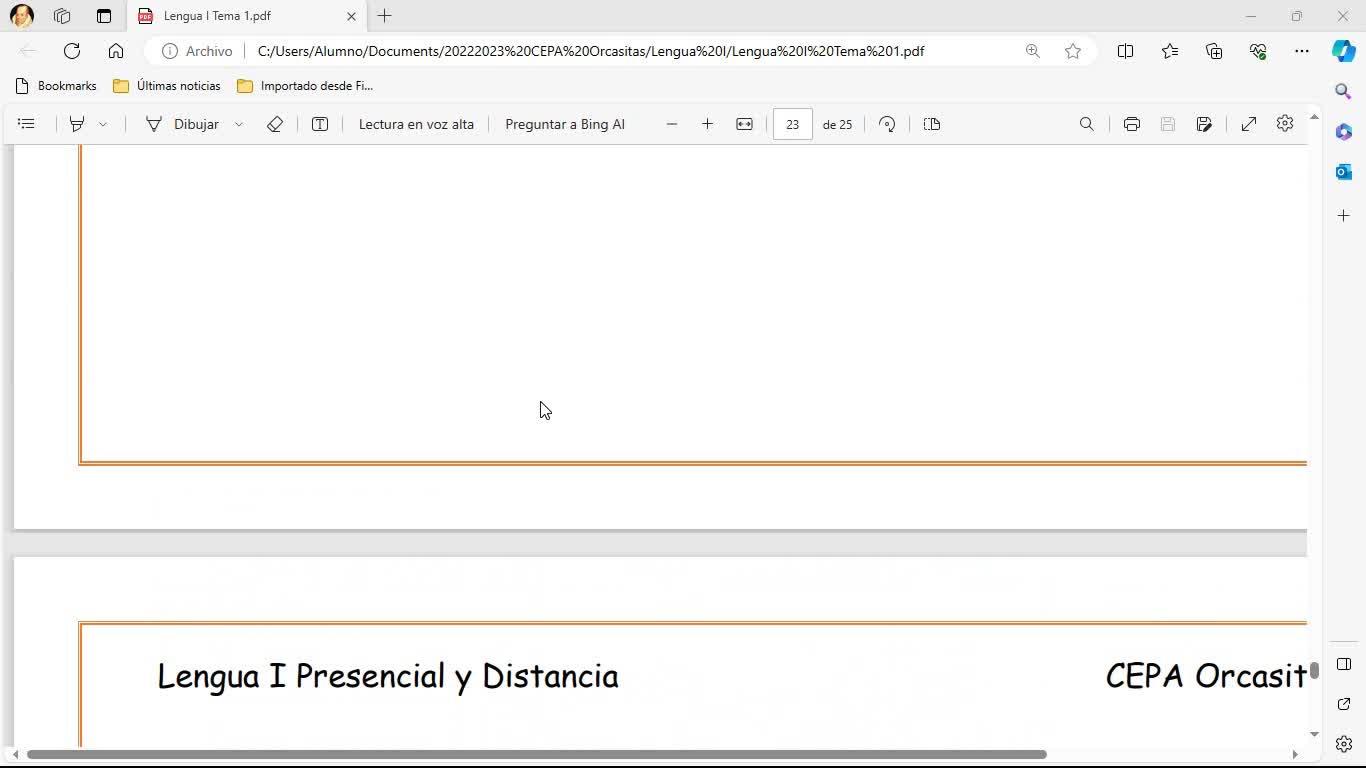Open the profile avatar menu

22,16
